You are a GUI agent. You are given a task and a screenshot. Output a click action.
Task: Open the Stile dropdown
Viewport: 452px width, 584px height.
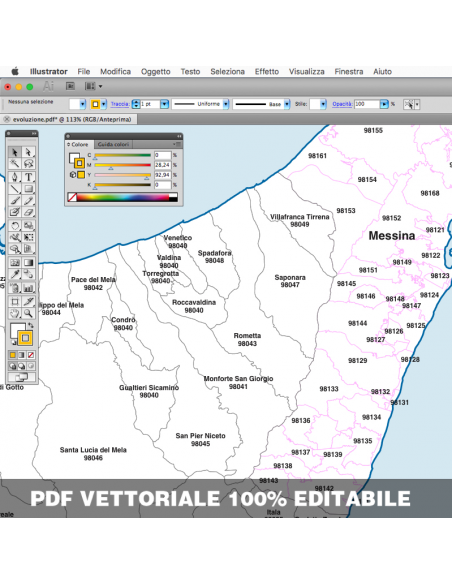[323, 104]
